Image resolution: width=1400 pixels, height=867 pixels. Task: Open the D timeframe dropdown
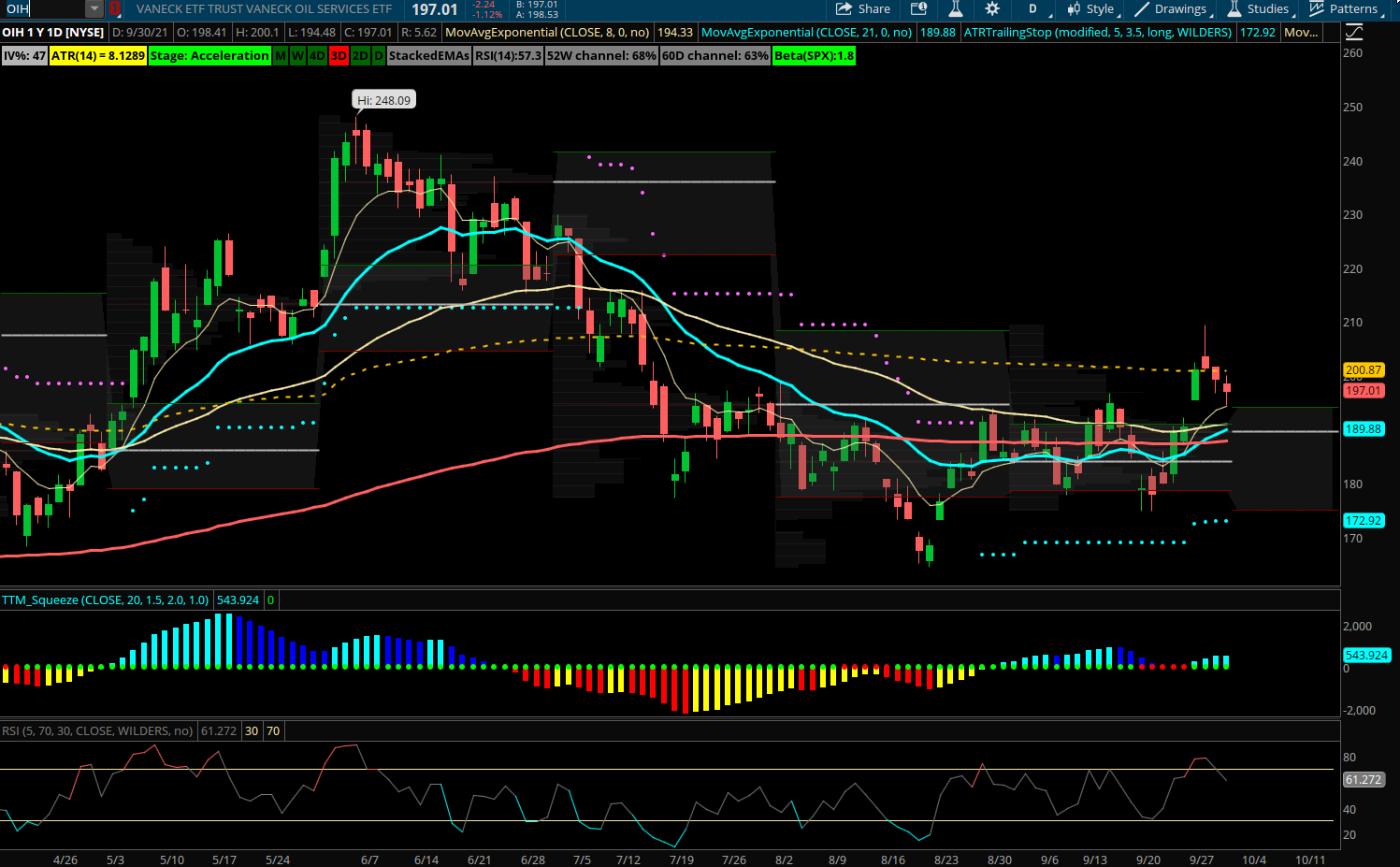point(1037,9)
